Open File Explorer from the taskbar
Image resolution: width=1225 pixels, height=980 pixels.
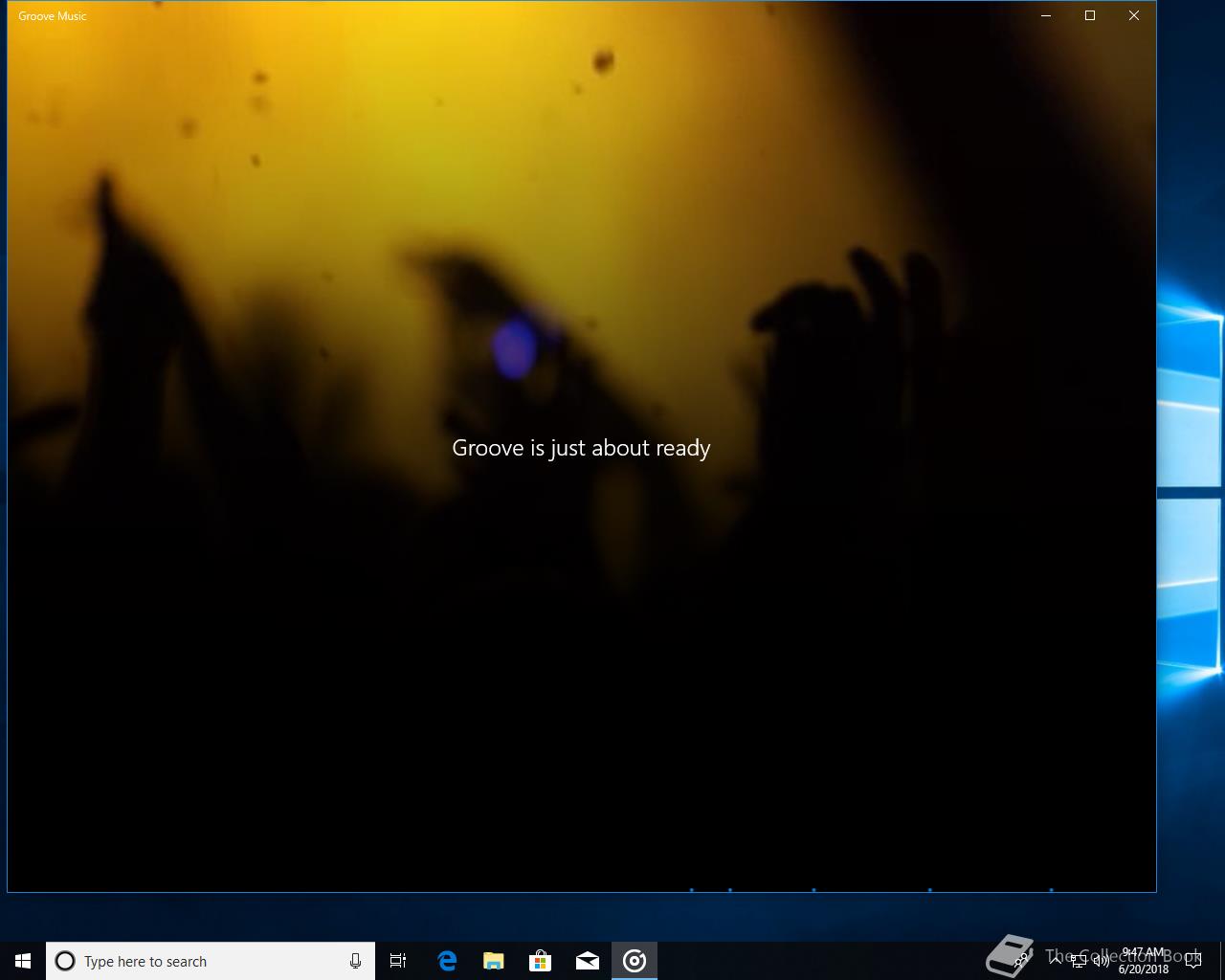tap(494, 961)
